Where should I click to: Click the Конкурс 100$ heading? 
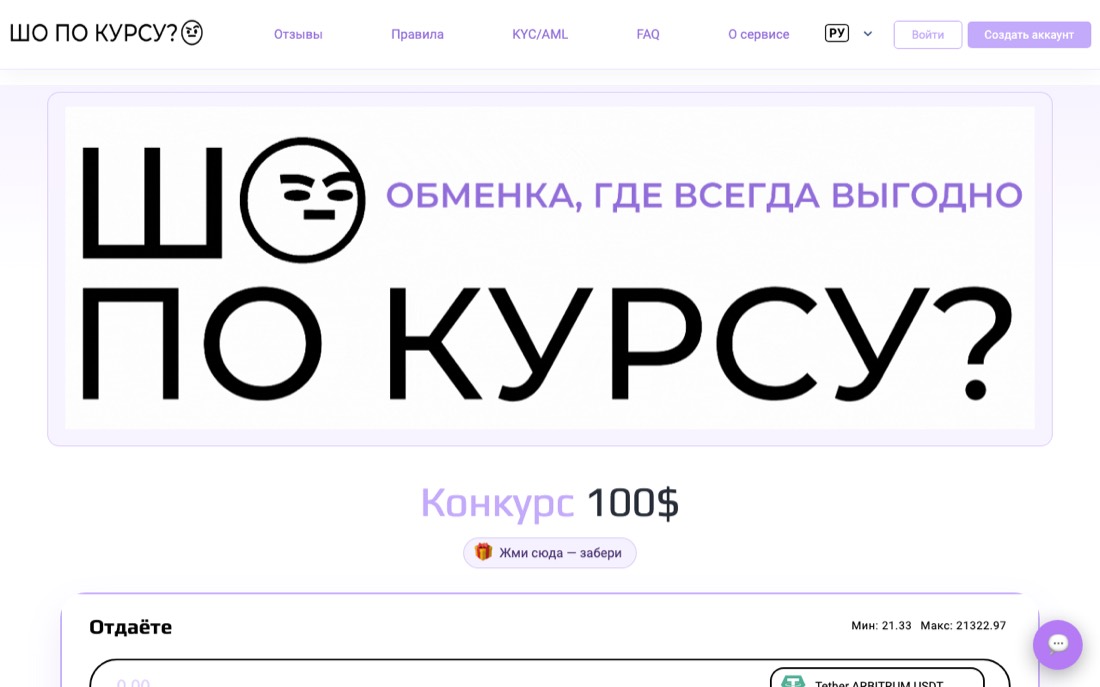tap(550, 502)
